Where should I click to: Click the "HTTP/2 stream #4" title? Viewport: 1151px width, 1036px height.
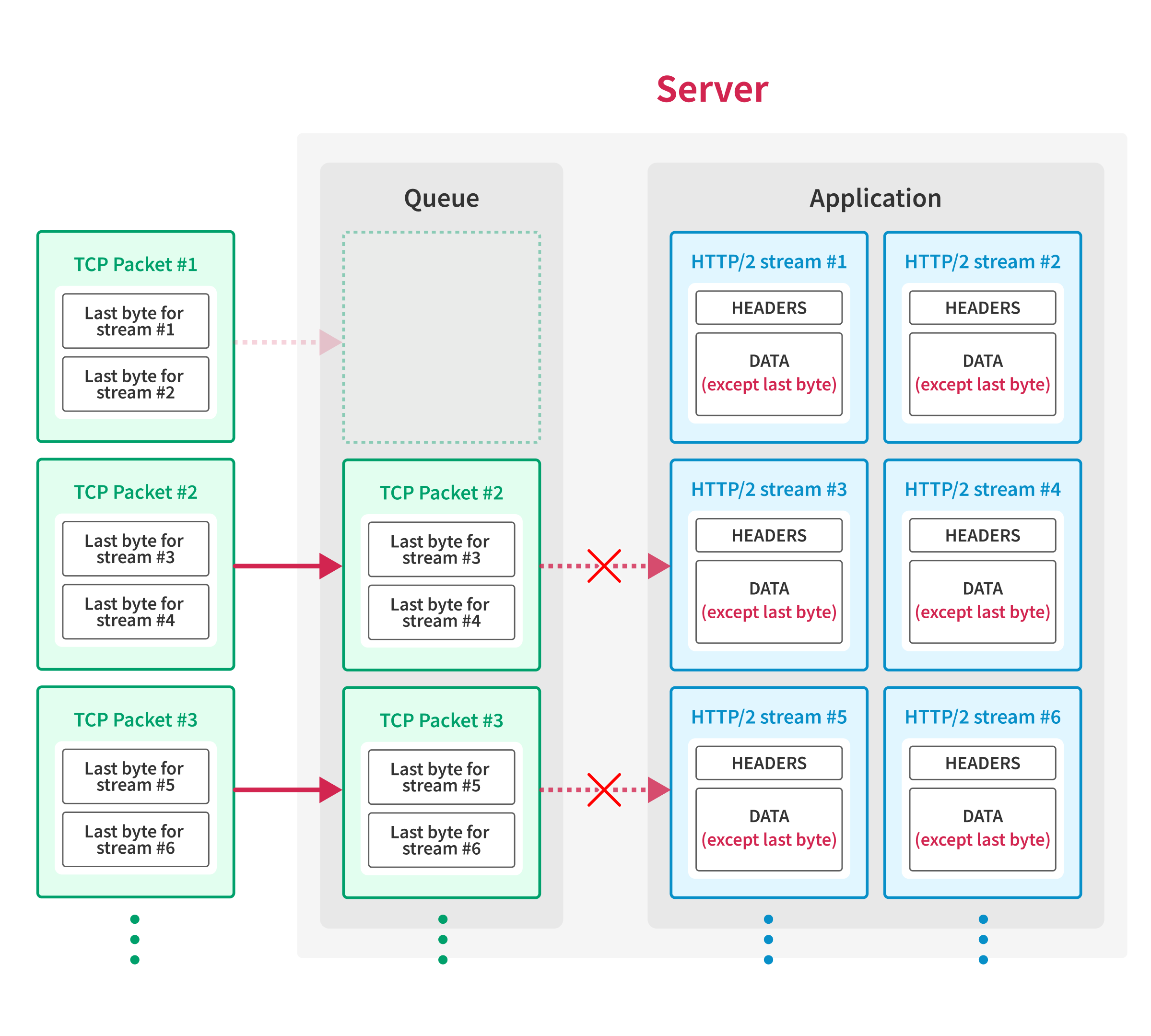click(983, 490)
